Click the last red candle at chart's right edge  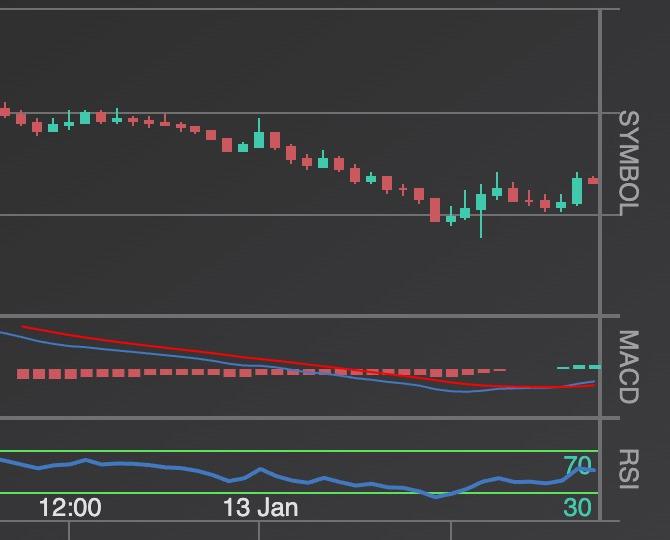click(593, 181)
